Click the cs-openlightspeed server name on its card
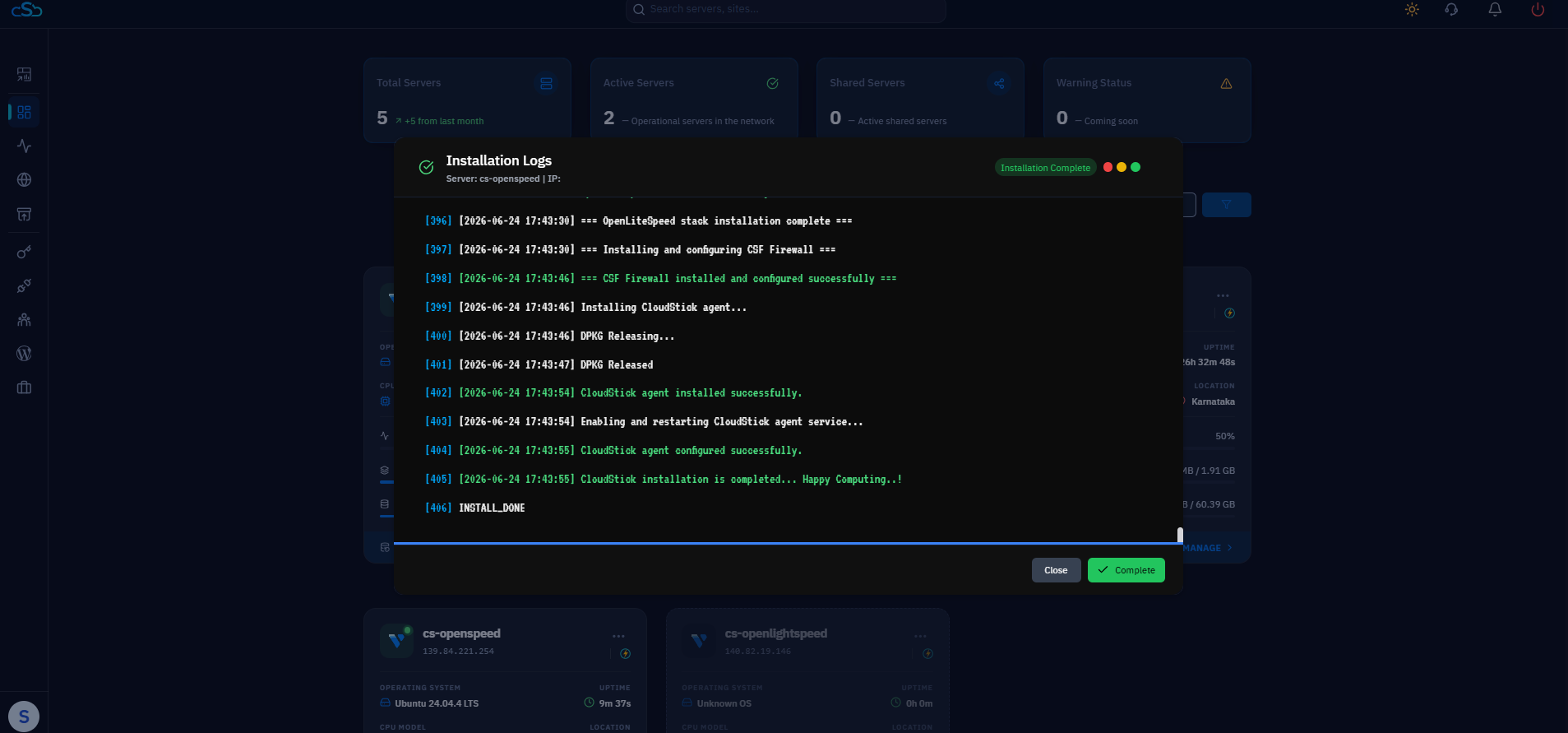The image size is (1568, 733). click(775, 633)
